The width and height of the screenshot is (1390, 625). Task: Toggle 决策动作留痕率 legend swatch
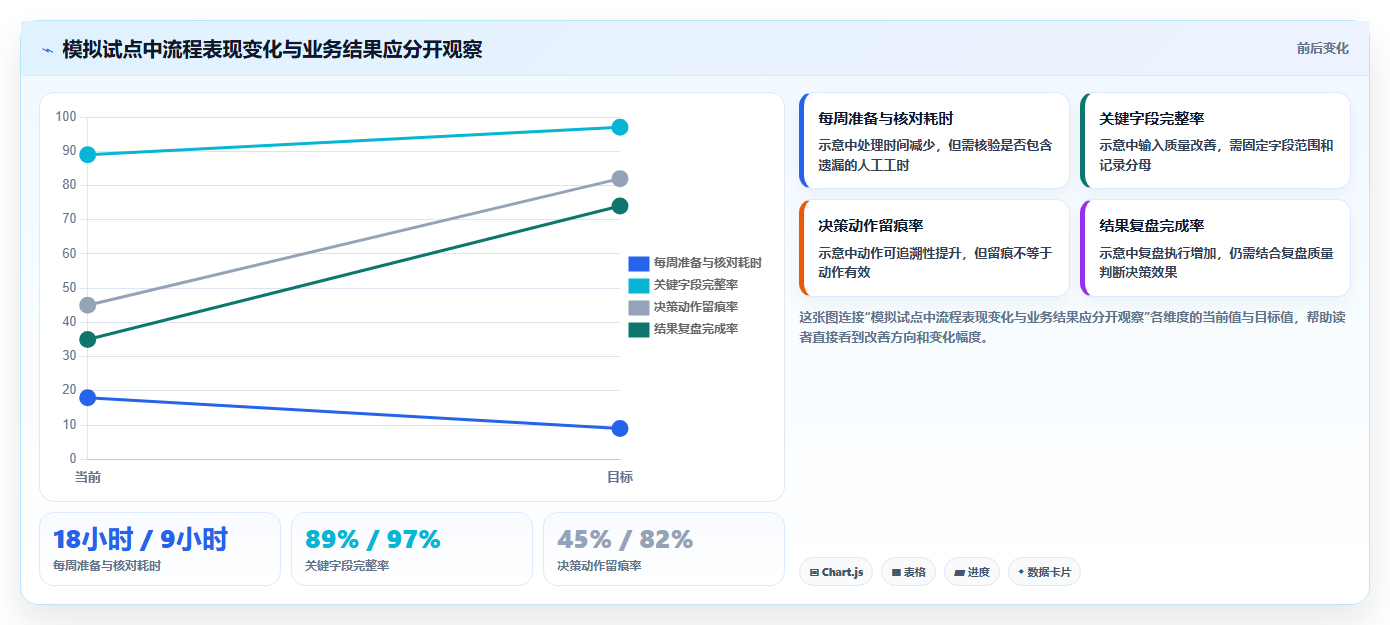click(638, 307)
